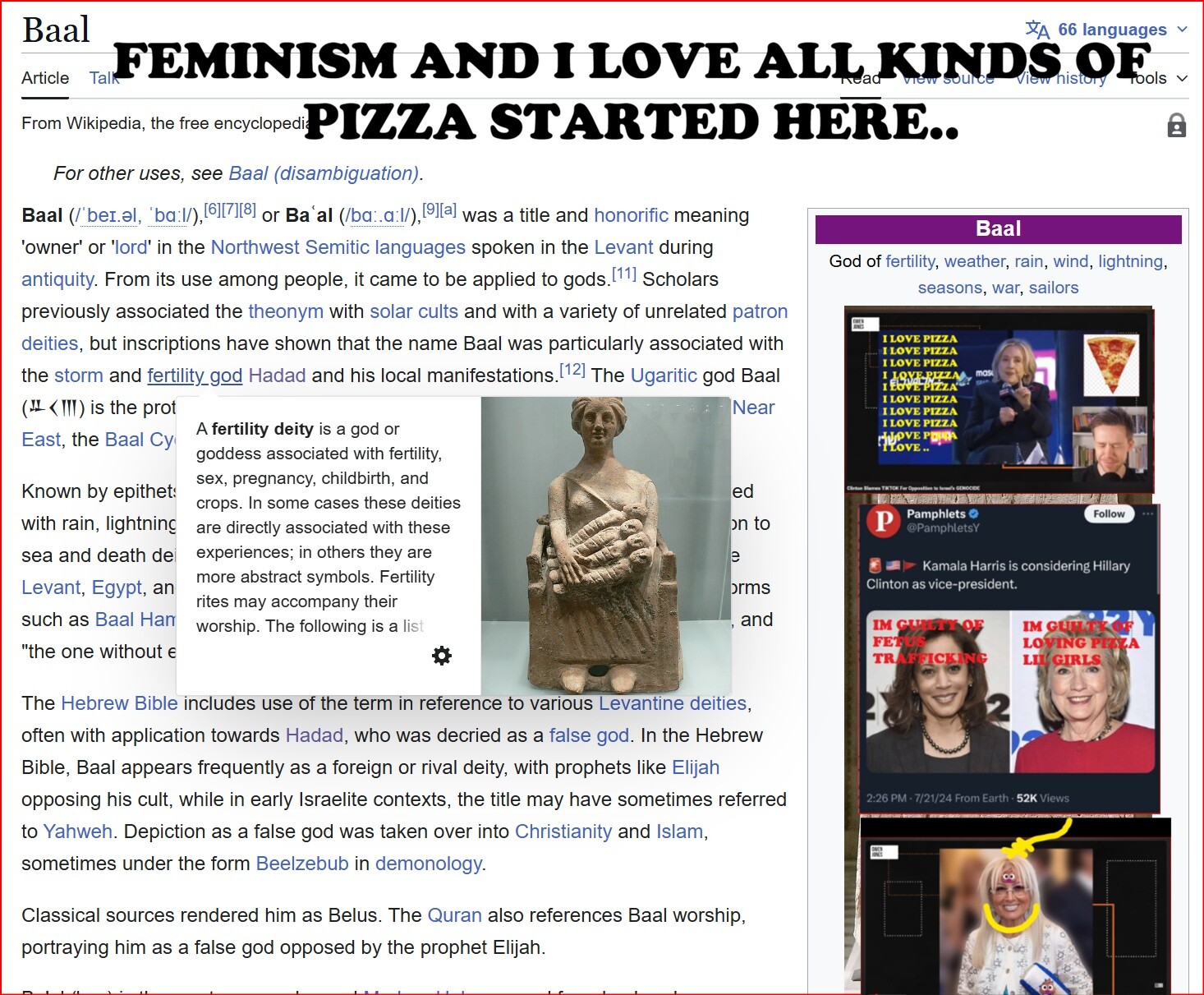The image size is (1204, 995).
Task: Open the Beelzebub article link
Action: [302, 864]
